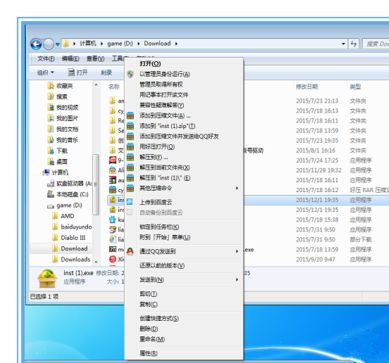The width and height of the screenshot is (389, 363).
Task: Expand the arrow after game (D:) in breadcrumb
Action: point(138,44)
